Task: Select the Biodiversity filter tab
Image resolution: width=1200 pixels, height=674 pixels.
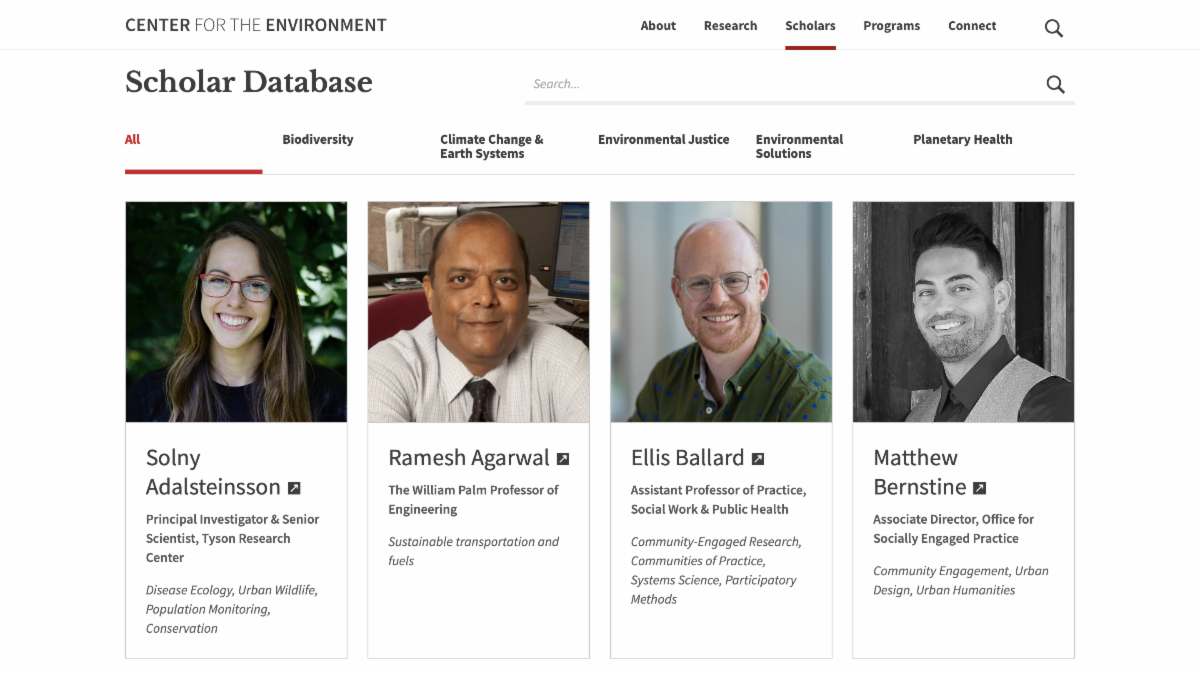Action: coord(317,140)
